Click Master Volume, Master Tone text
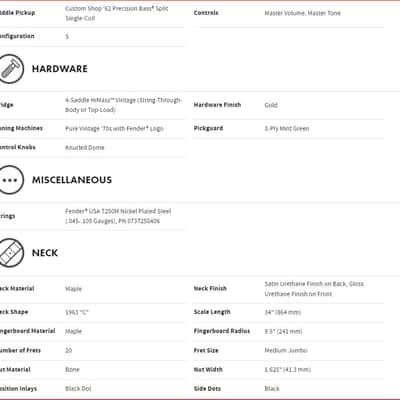This screenshot has height=400, width=400. coord(302,13)
